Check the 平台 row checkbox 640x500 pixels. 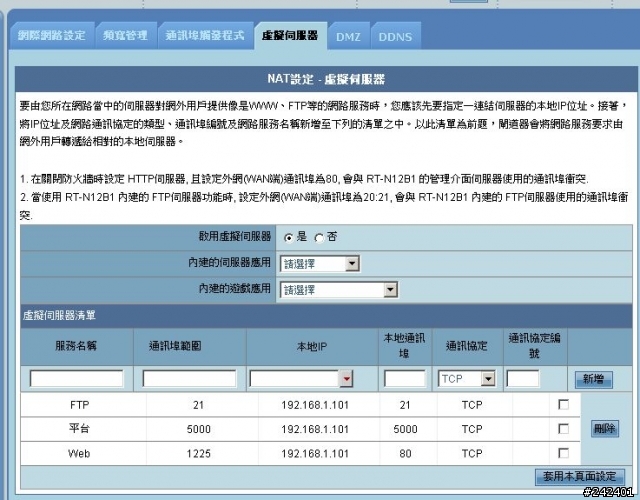coord(563,429)
